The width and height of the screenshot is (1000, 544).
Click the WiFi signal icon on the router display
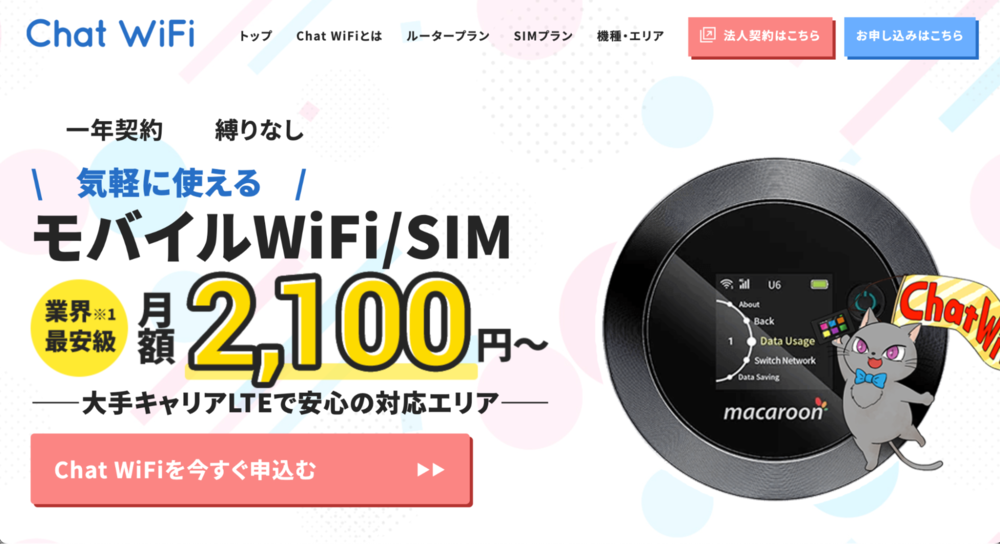click(x=726, y=284)
